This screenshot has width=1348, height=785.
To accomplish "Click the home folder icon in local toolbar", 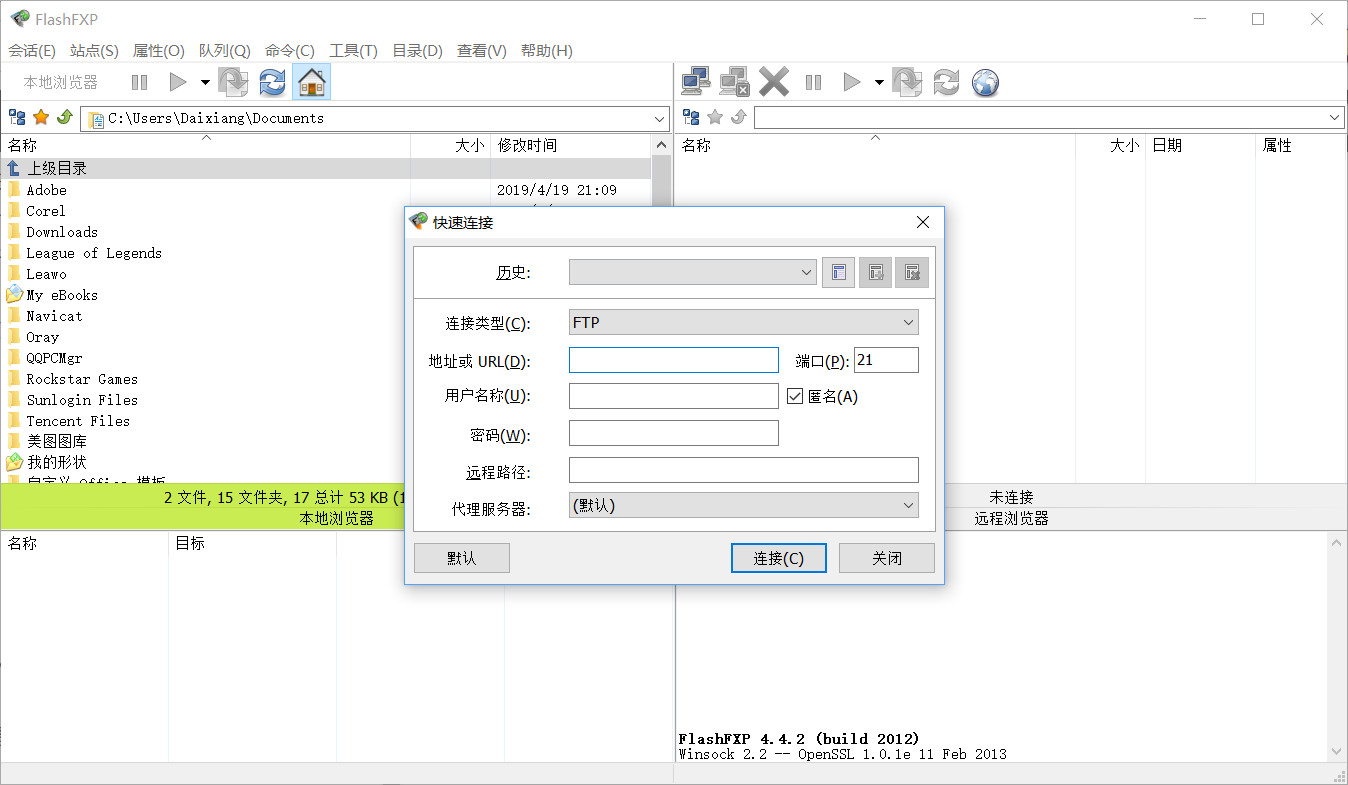I will point(311,82).
